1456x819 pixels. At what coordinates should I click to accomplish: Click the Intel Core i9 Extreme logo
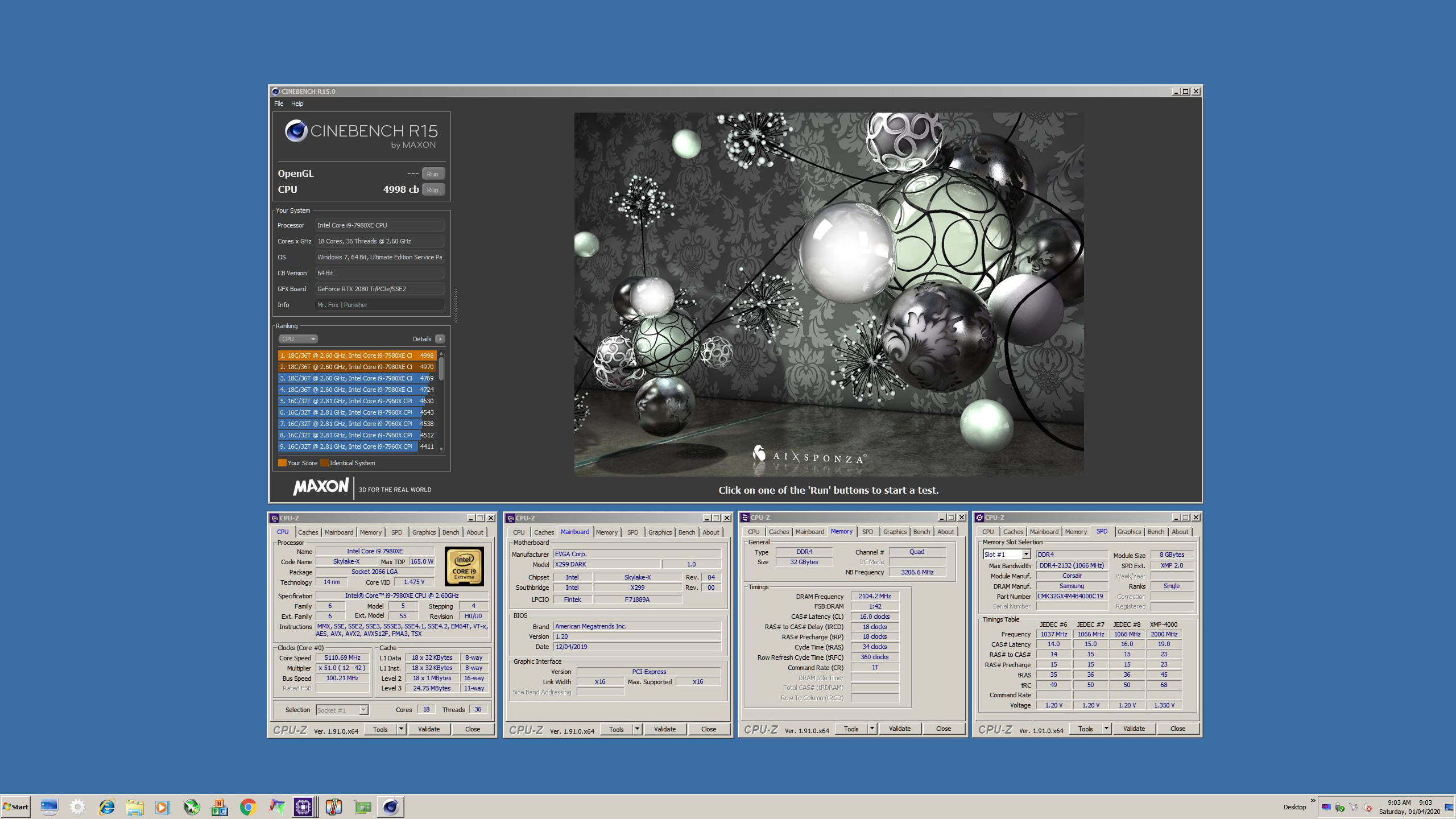tap(464, 566)
